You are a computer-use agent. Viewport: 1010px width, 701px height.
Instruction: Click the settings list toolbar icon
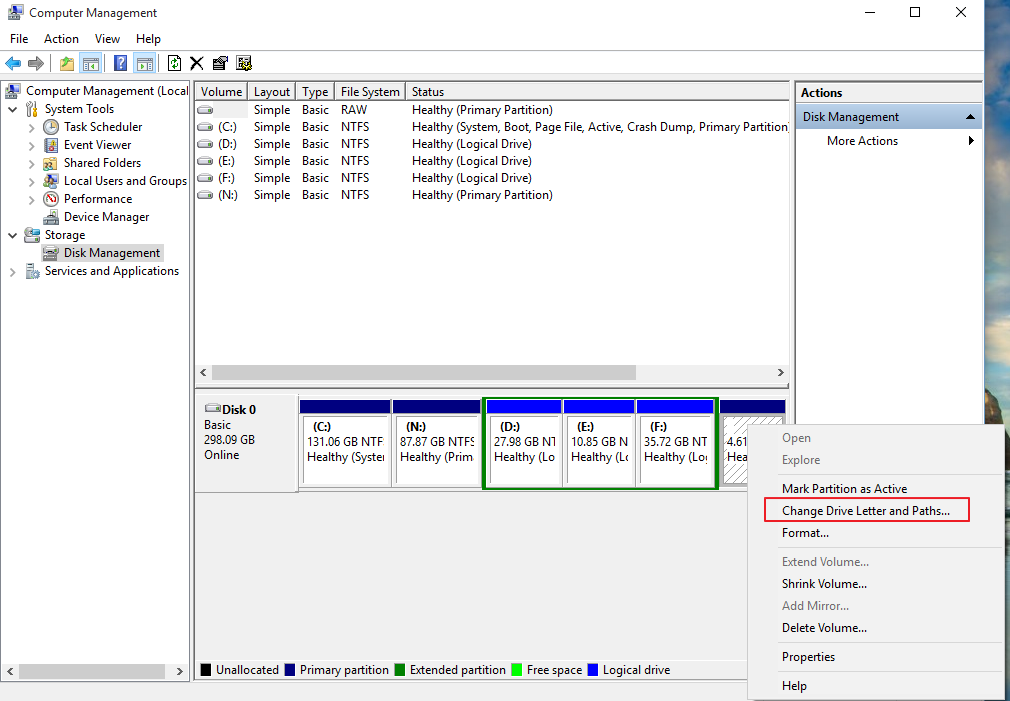(243, 63)
